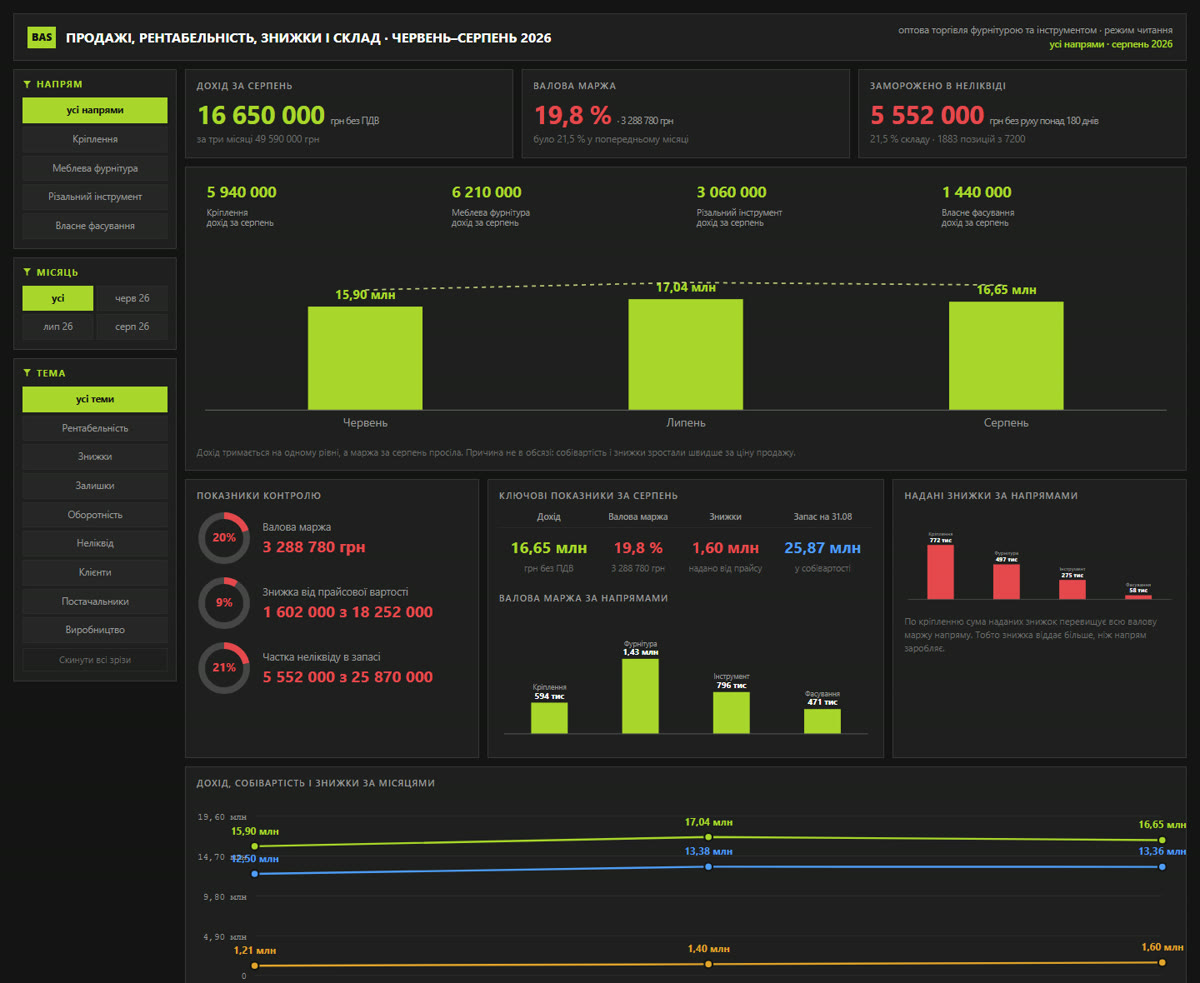Click the Фасування margin bar, 471 тис

pos(822,721)
